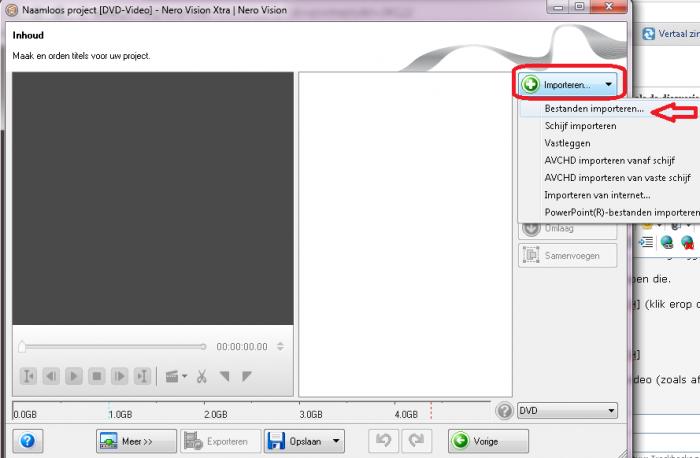
Task: Click the disc capacity bar near 2.0GB
Action: pyautogui.click(x=216, y=410)
